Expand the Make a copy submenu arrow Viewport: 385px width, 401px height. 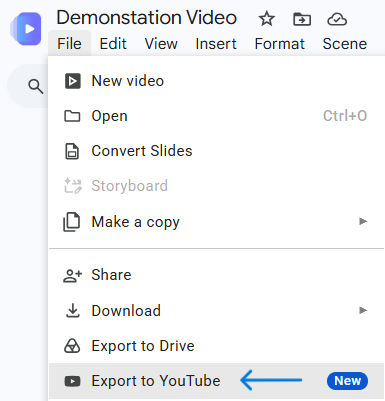pos(363,221)
